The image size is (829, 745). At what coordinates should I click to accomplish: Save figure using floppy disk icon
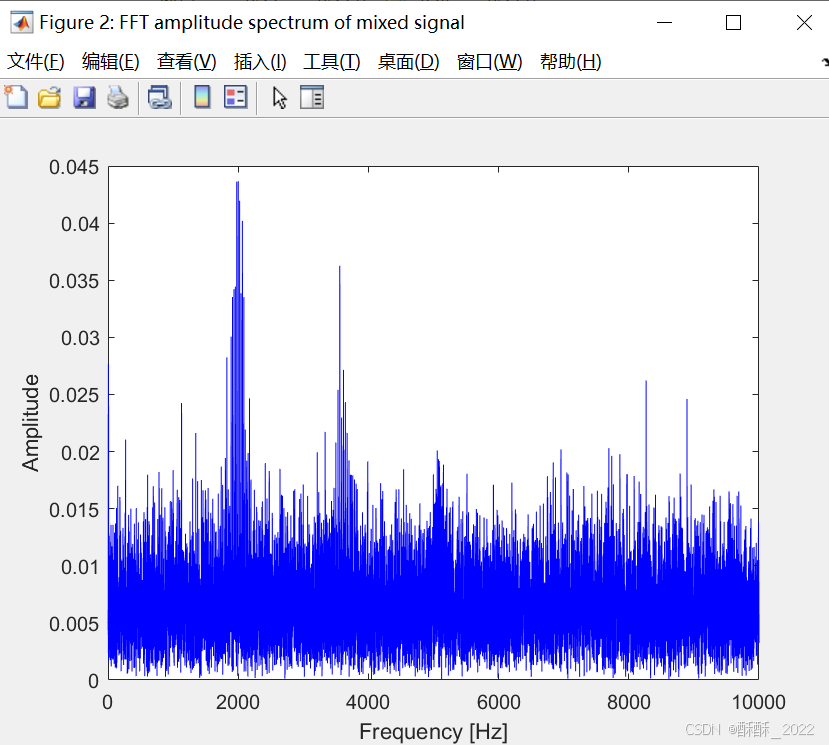[84, 98]
